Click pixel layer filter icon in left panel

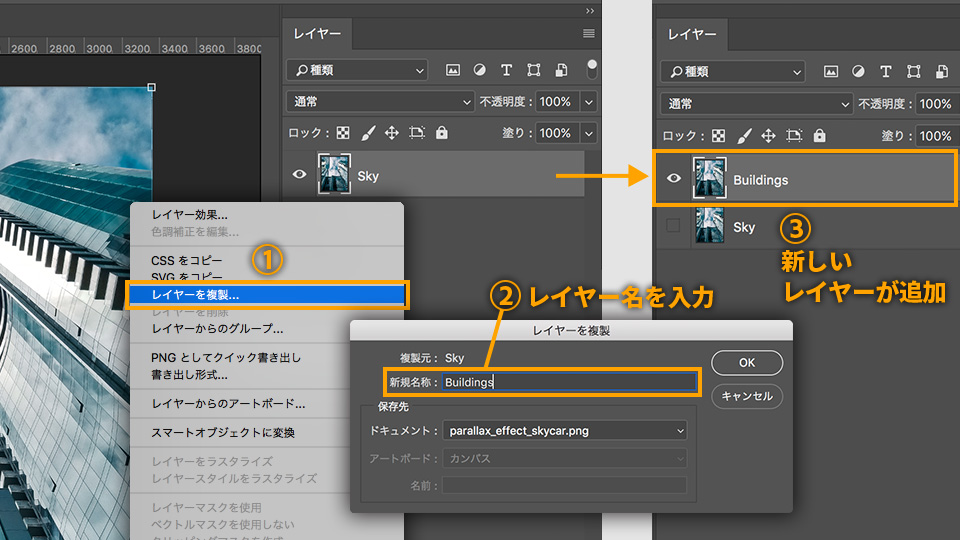tap(452, 70)
